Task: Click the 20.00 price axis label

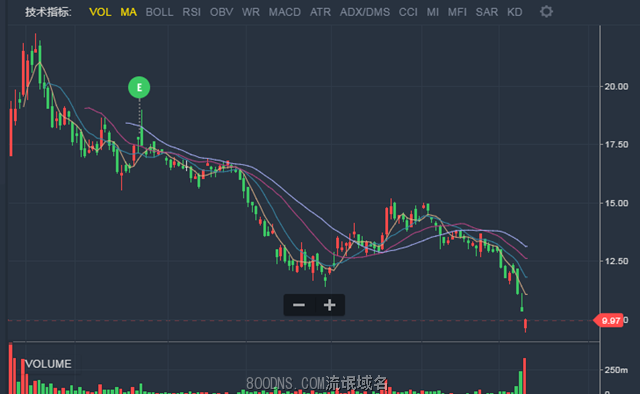Action: [x=616, y=87]
